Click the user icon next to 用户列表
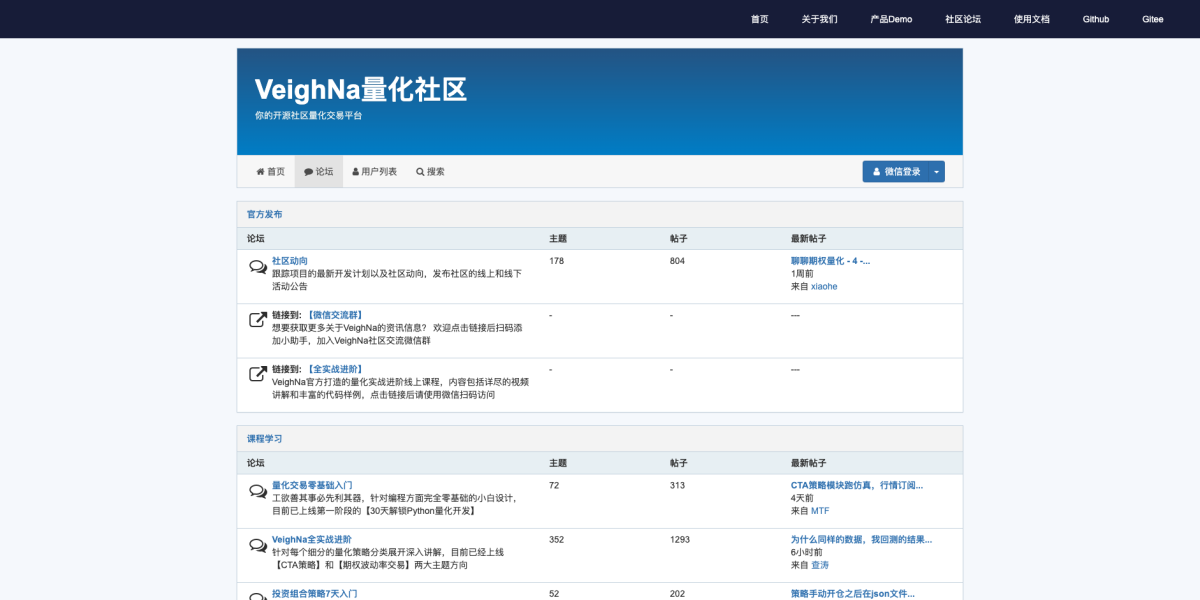This screenshot has width=1200, height=600. pos(358,171)
